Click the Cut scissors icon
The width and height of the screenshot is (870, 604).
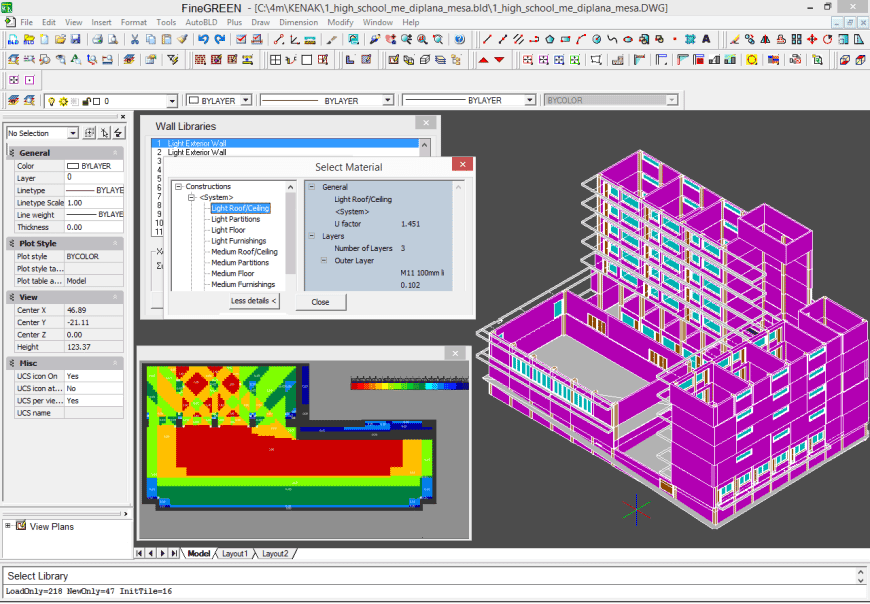[134, 39]
